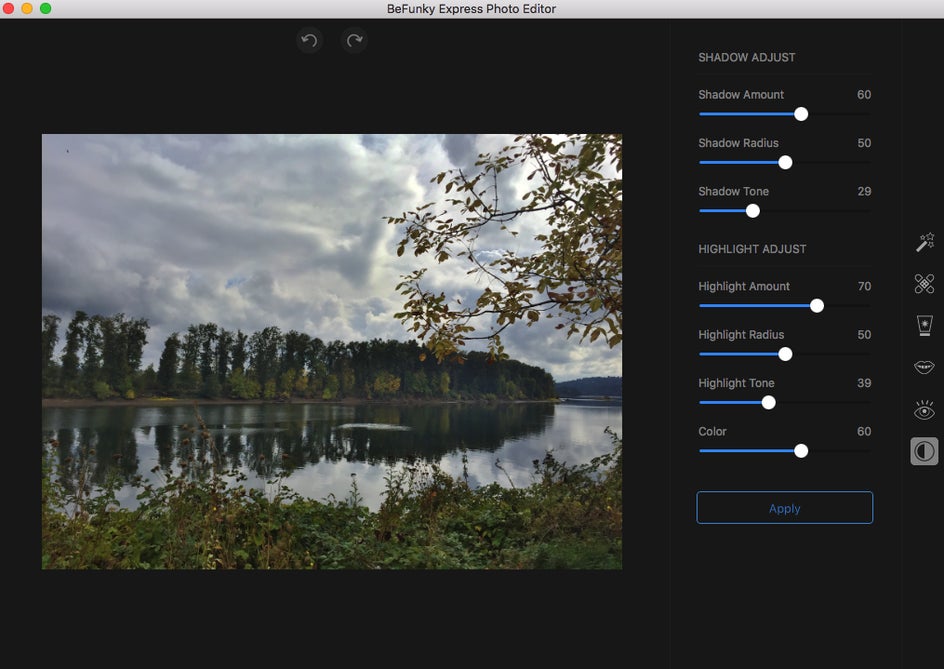Click the Apply button
944x669 pixels.
click(x=784, y=508)
